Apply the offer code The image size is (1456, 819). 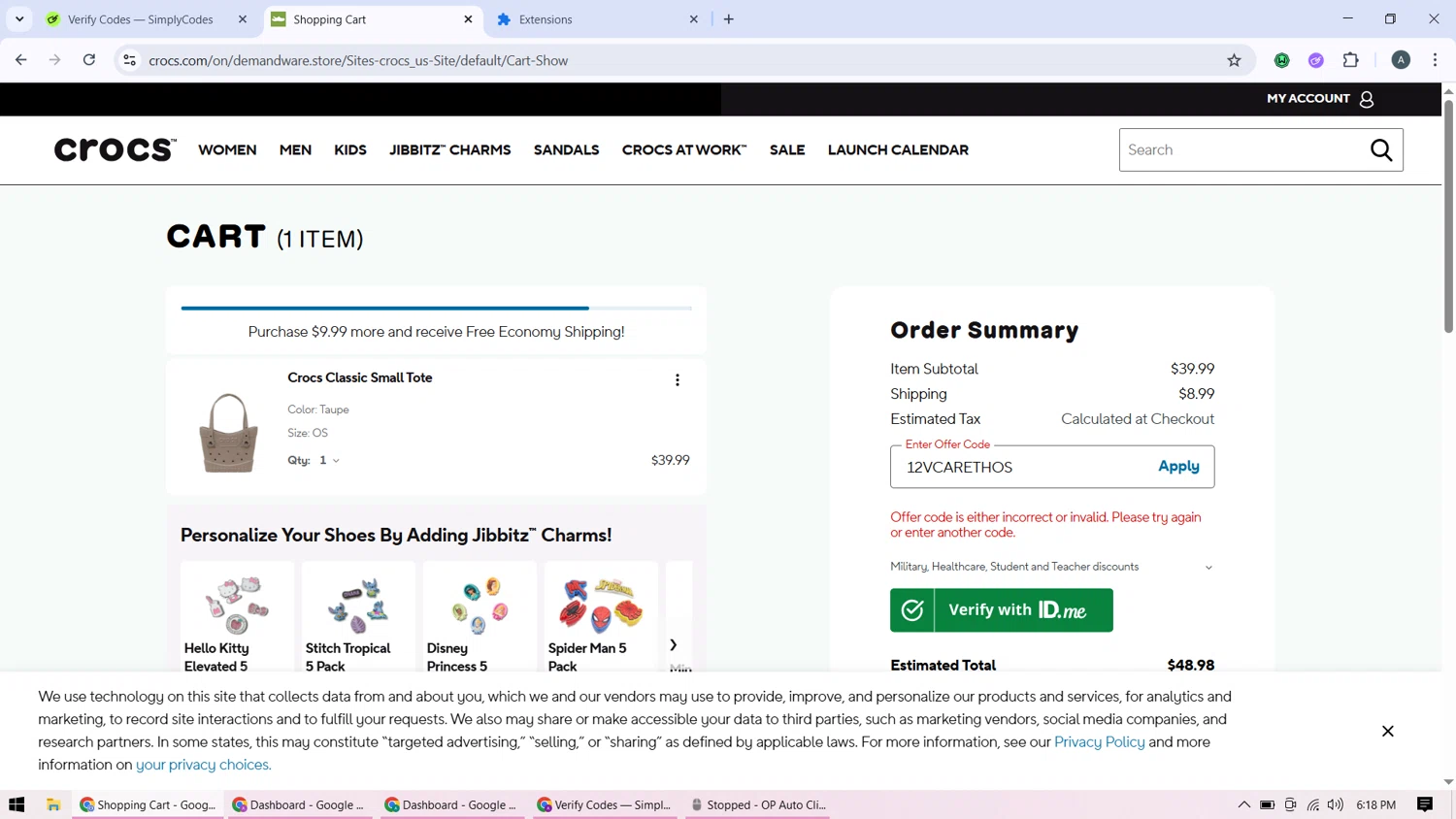pos(1178,467)
